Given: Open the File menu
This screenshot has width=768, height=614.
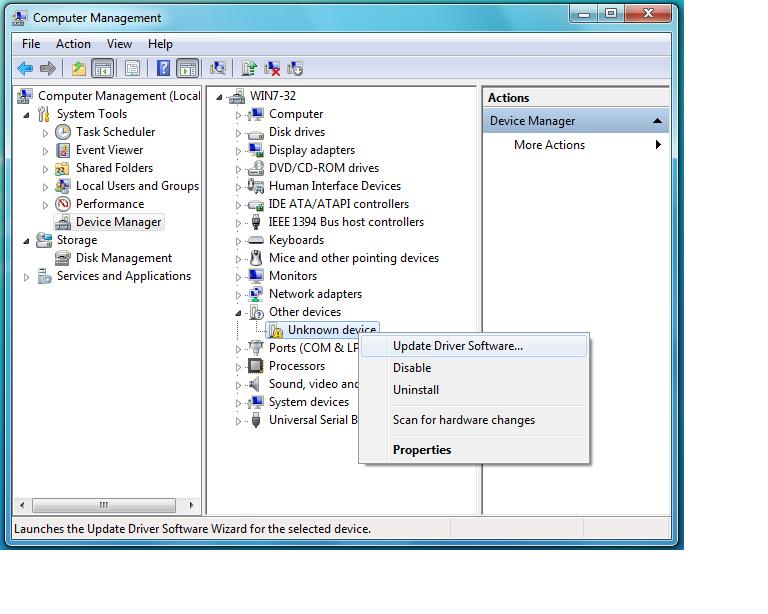Looking at the screenshot, I should point(31,44).
